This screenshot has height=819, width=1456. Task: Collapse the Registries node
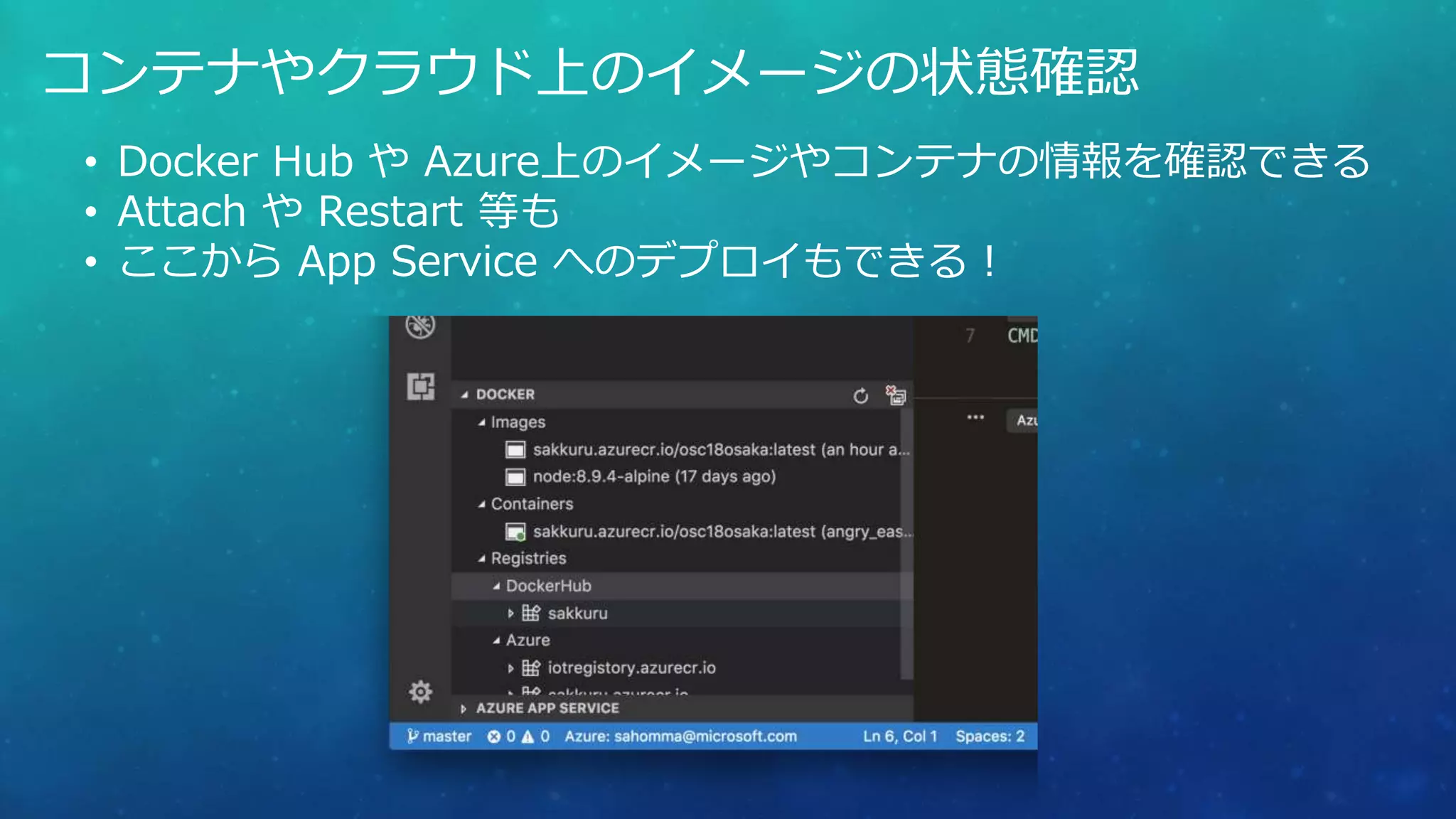coord(481,559)
